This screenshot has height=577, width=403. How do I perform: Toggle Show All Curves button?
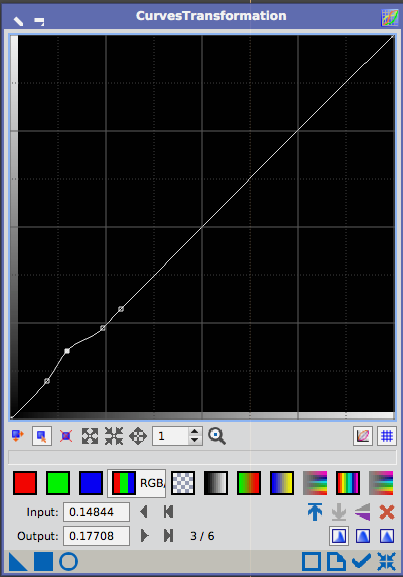pos(363,436)
